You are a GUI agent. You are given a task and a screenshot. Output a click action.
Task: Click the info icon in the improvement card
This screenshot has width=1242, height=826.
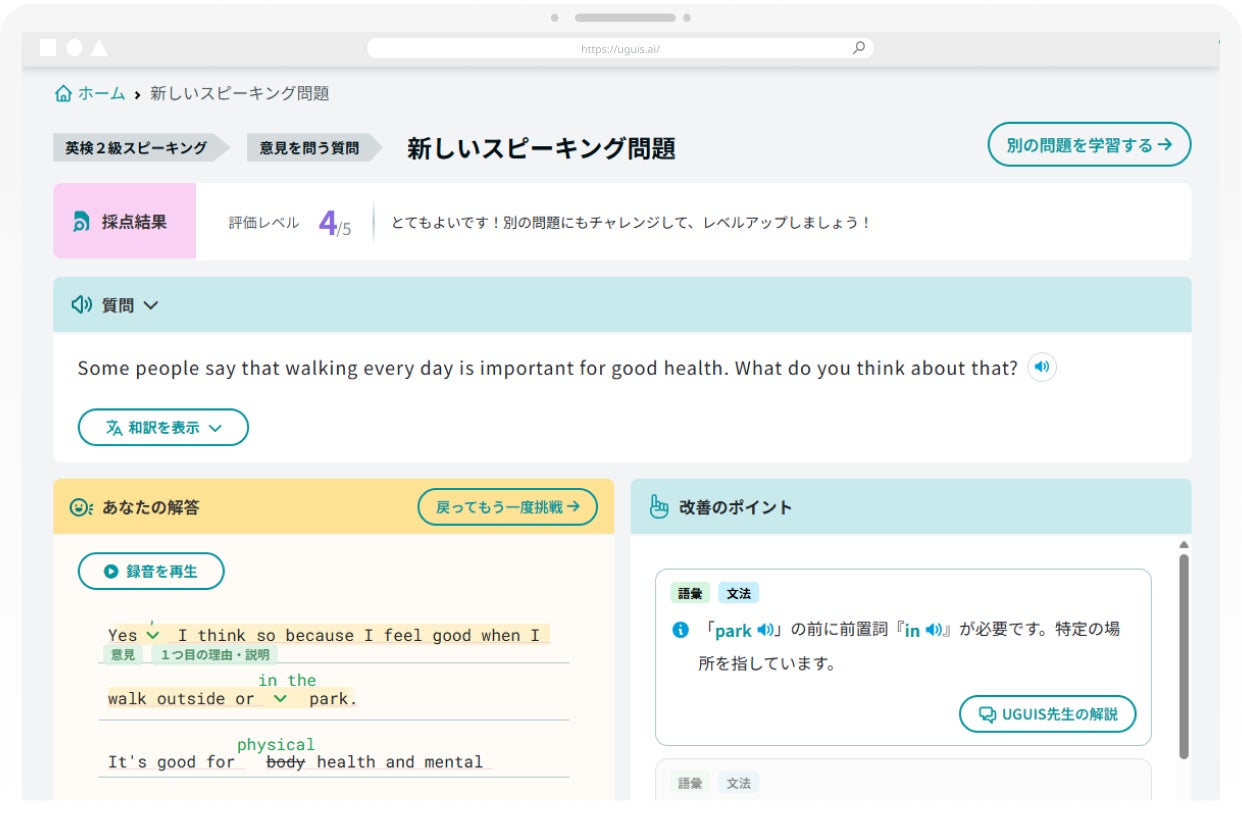(x=681, y=630)
